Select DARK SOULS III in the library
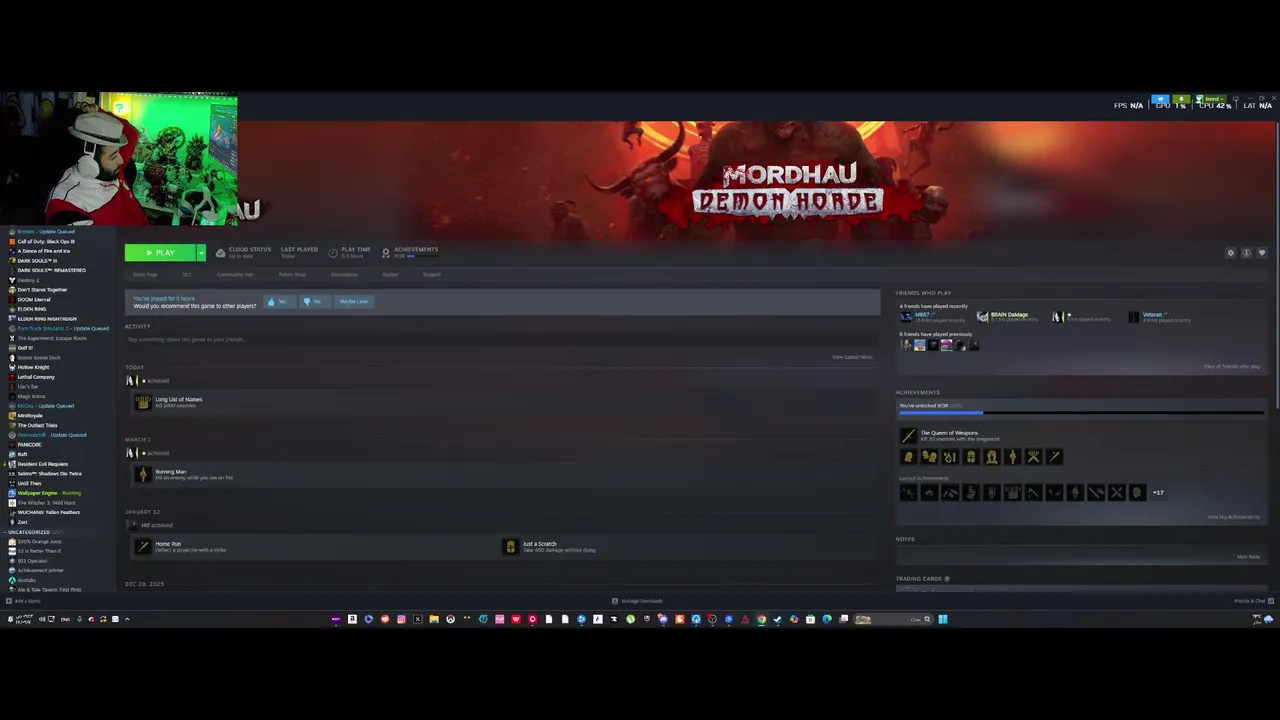The width and height of the screenshot is (1280, 720). pos(37,260)
